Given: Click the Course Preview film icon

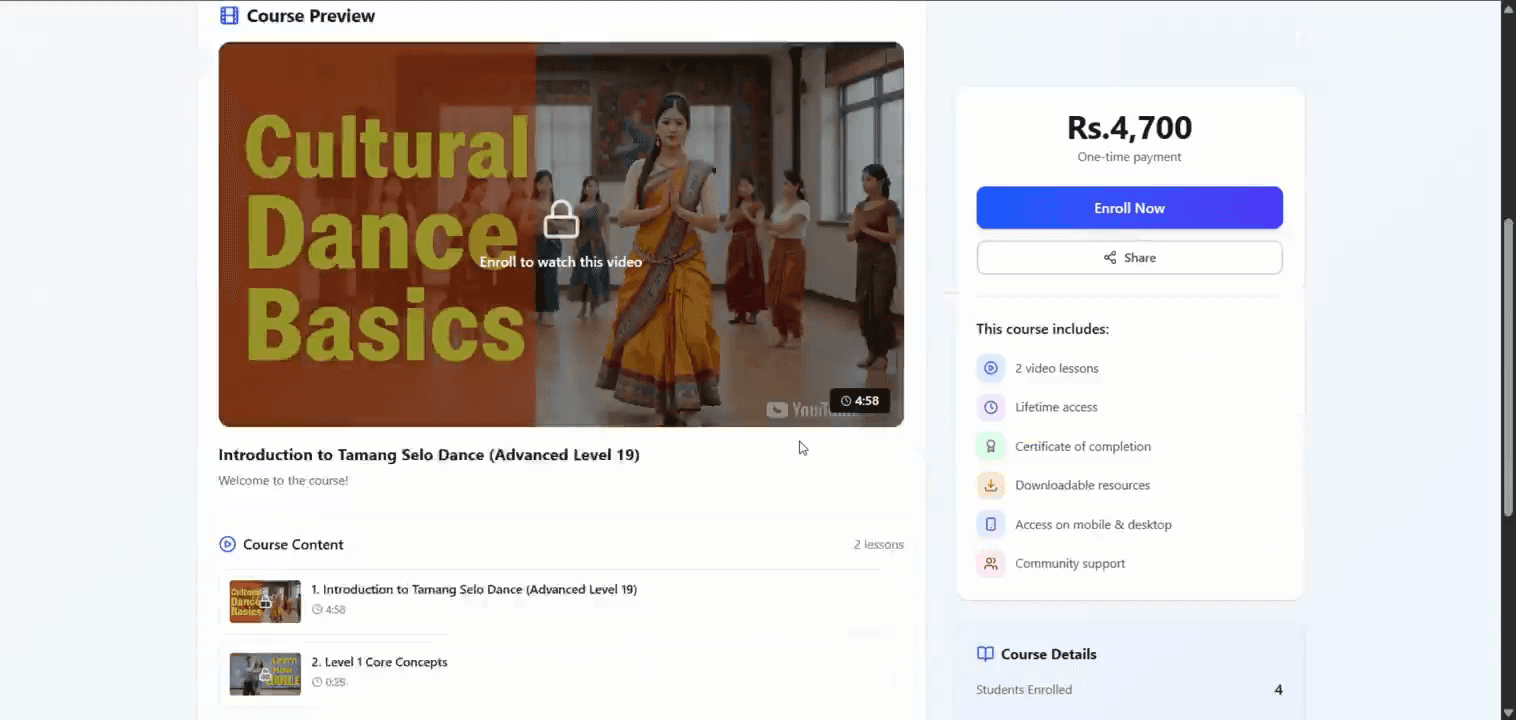Looking at the screenshot, I should tap(229, 16).
